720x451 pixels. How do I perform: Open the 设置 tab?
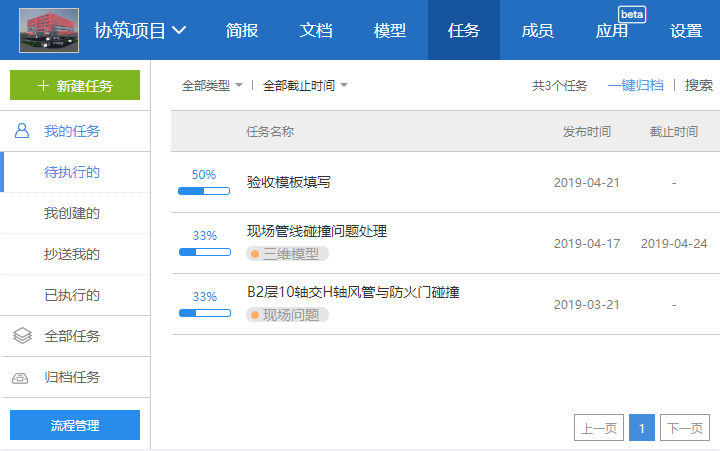click(x=686, y=31)
